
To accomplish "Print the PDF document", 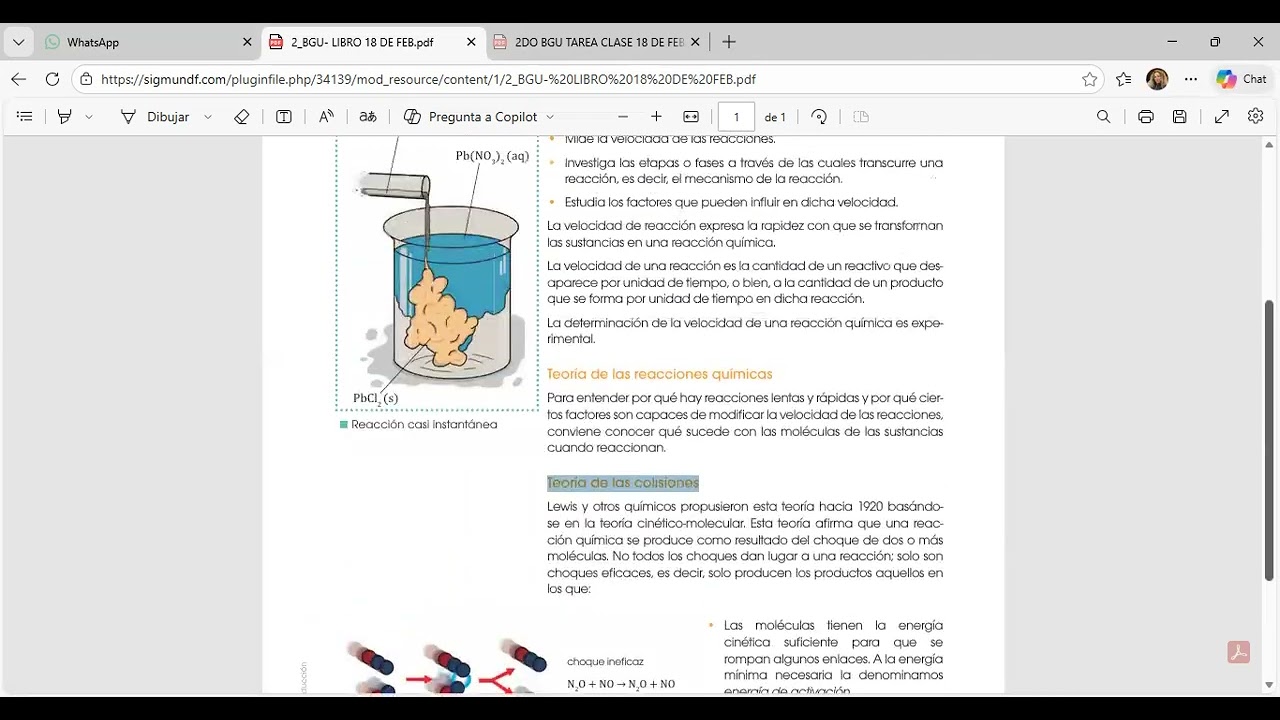I will pos(1146,117).
